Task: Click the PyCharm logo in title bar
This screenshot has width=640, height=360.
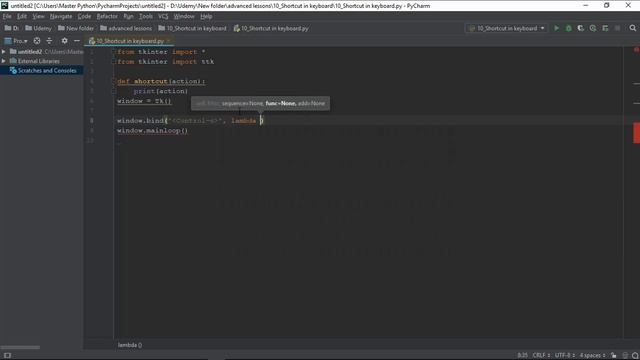Action: [4, 5]
